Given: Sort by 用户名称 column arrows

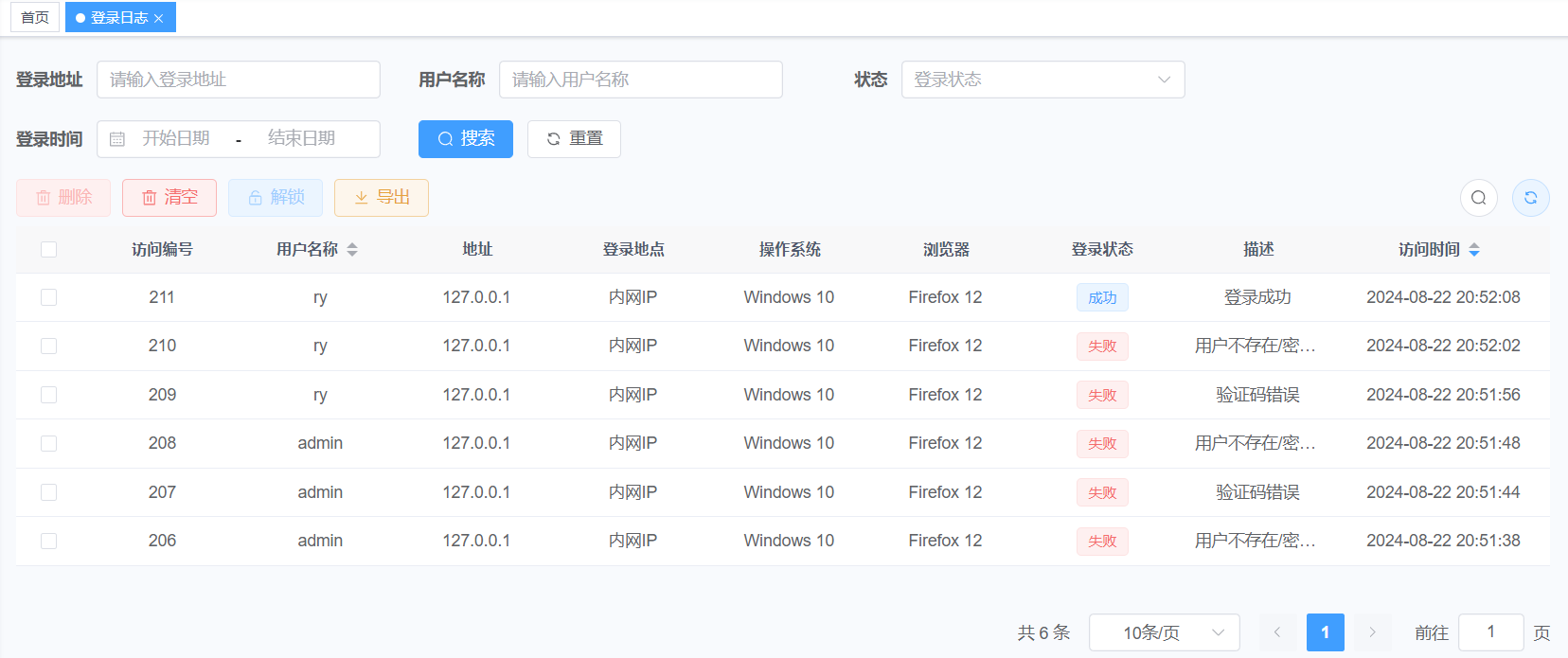Looking at the screenshot, I should [352, 250].
